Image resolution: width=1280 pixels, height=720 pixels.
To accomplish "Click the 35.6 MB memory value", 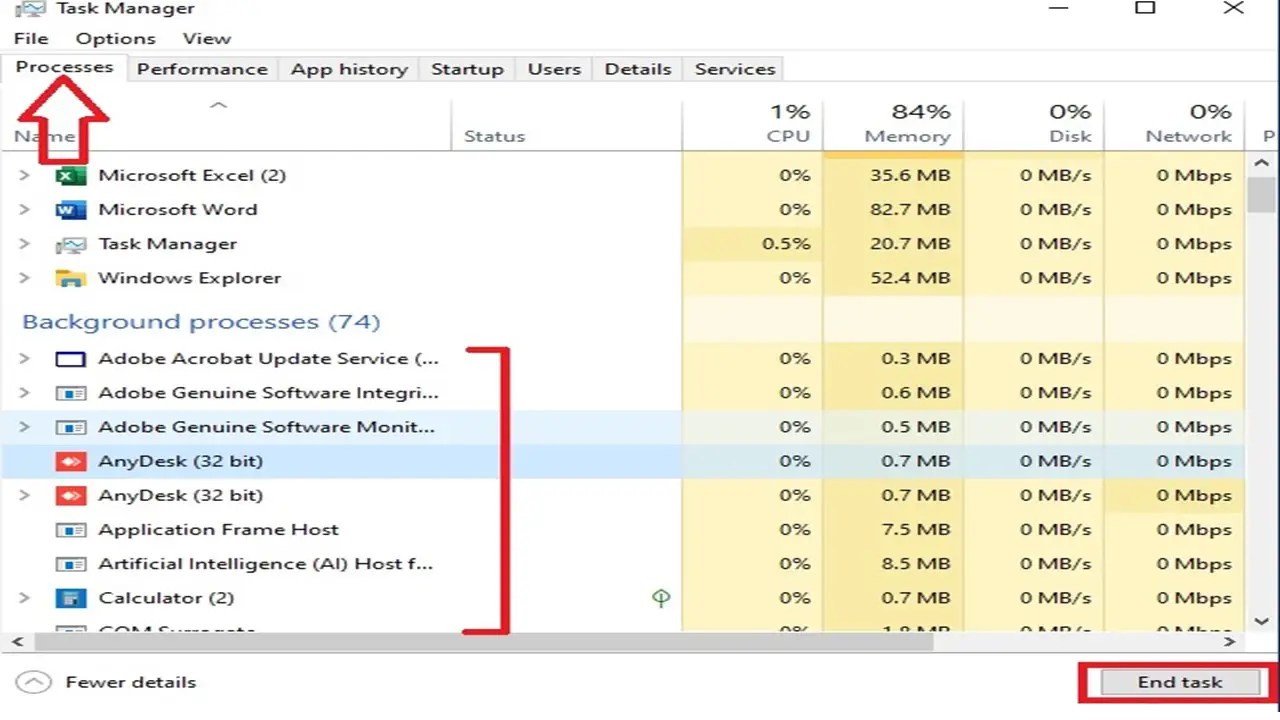I will tap(910, 176).
